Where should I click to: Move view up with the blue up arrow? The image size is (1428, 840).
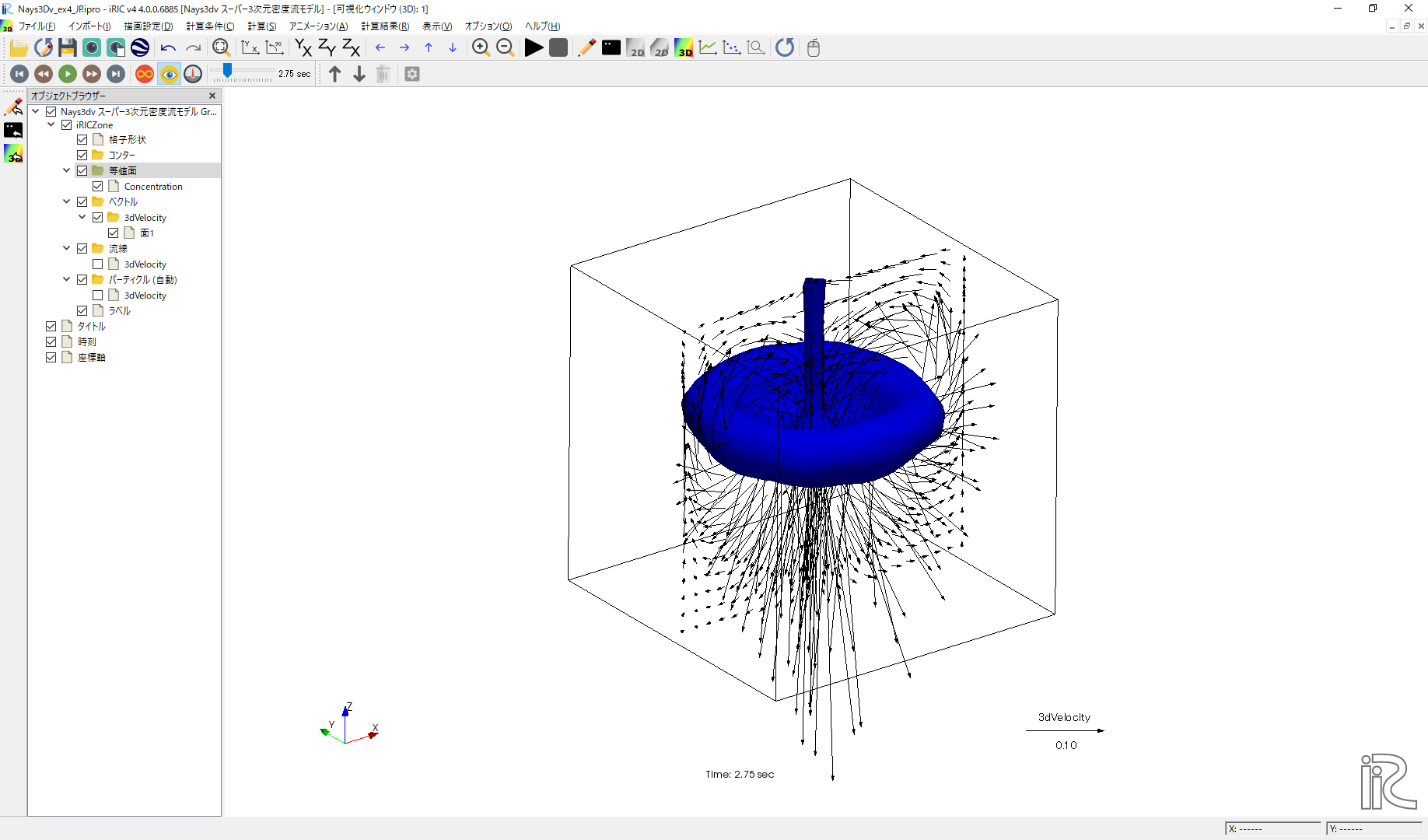coord(429,48)
